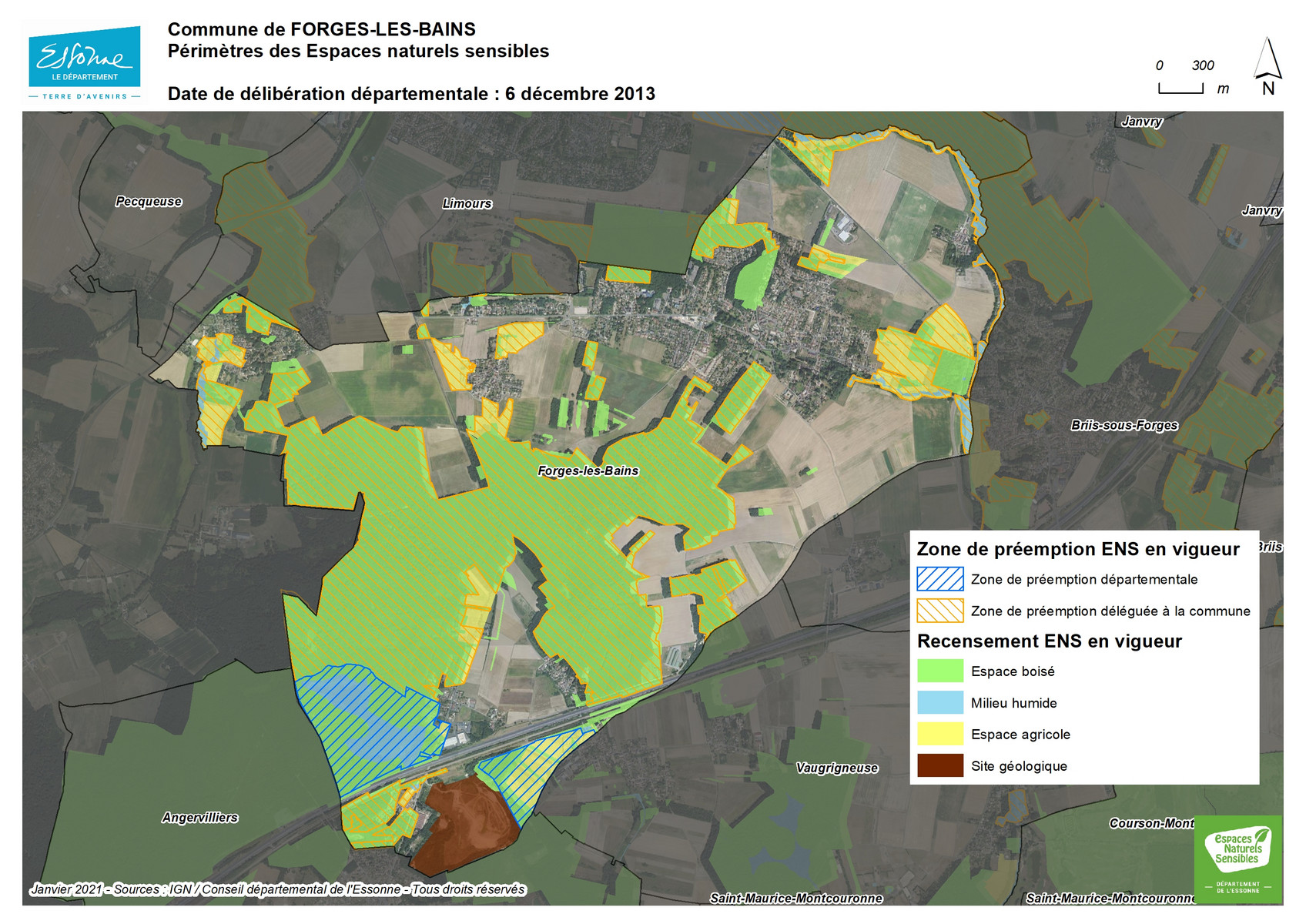The width and height of the screenshot is (1306, 924).
Task: Click the 'Forges-les-Bains' map label
Action: click(588, 470)
